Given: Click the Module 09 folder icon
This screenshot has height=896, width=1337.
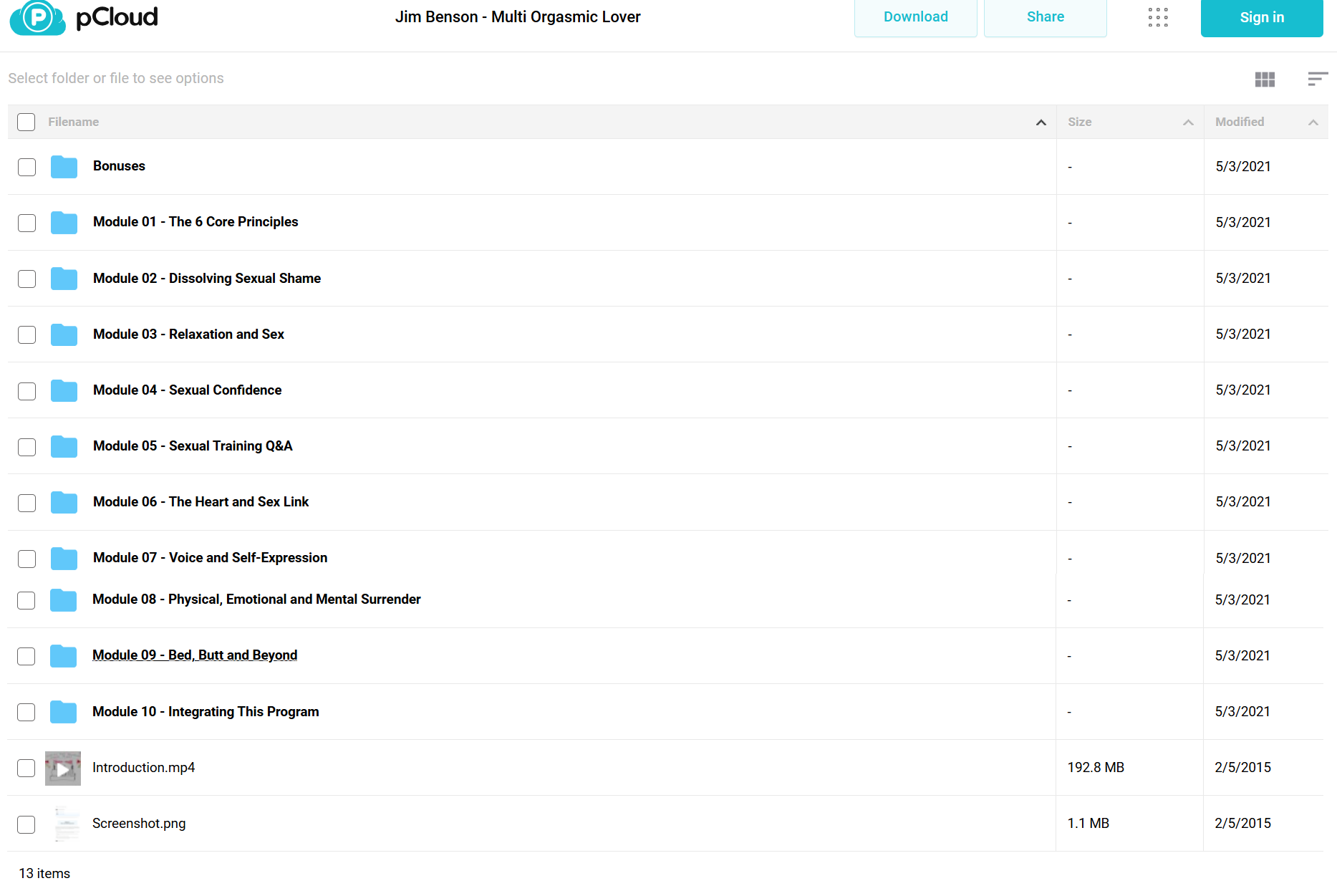Looking at the screenshot, I should coord(63,655).
